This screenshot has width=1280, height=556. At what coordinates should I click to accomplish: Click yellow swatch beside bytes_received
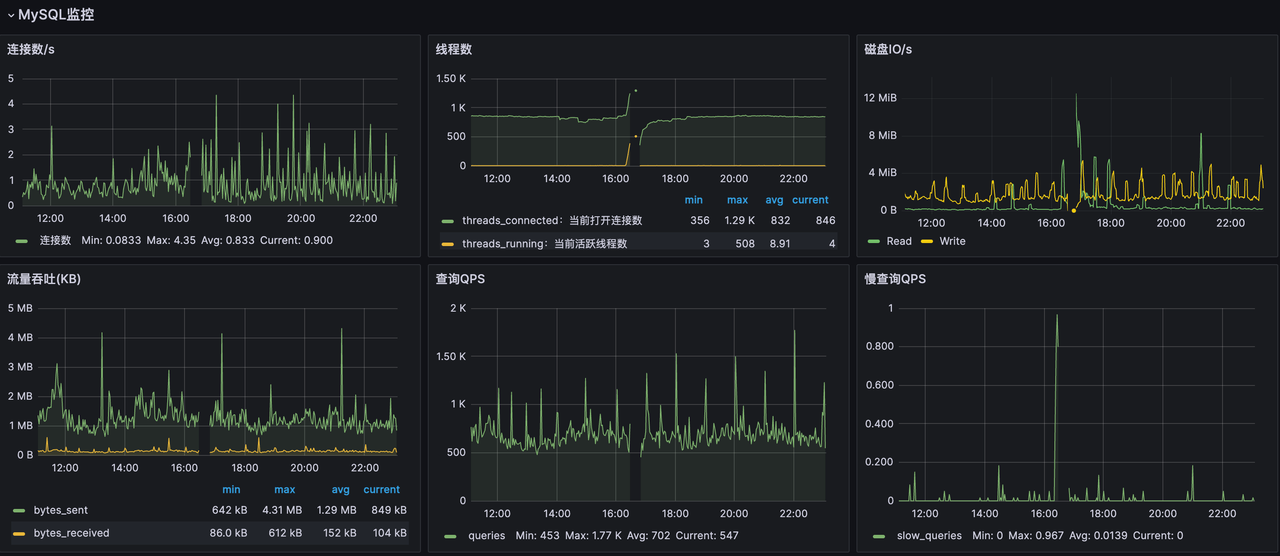[x=19, y=533]
